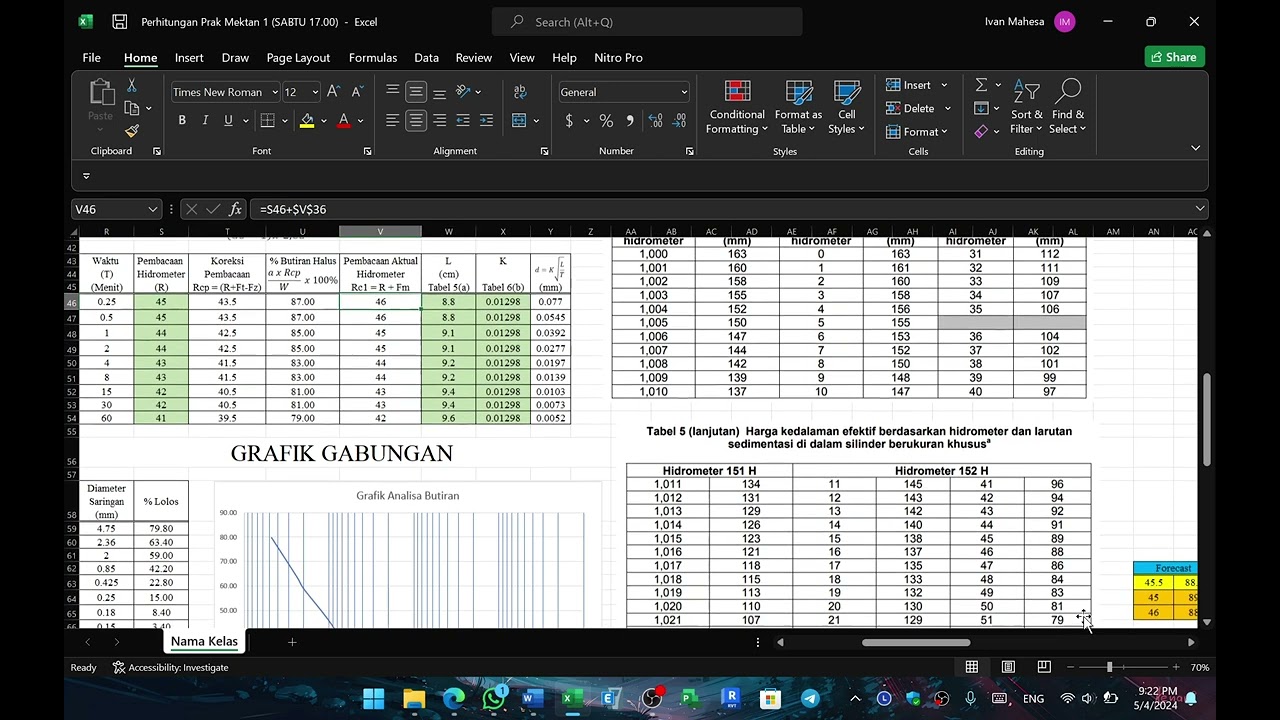Click the Cut scissors icon
1280x720 pixels.
tap(131, 86)
